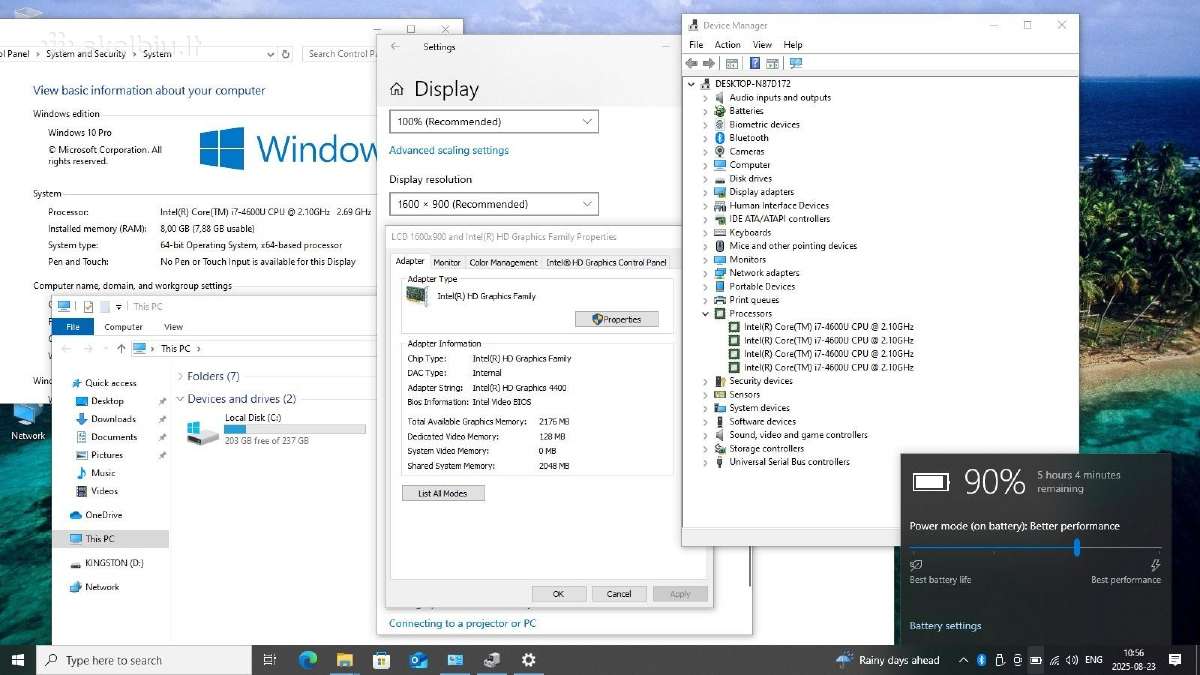
Task: Click System and Security breadcrumb in Control Panel
Action: pos(86,54)
